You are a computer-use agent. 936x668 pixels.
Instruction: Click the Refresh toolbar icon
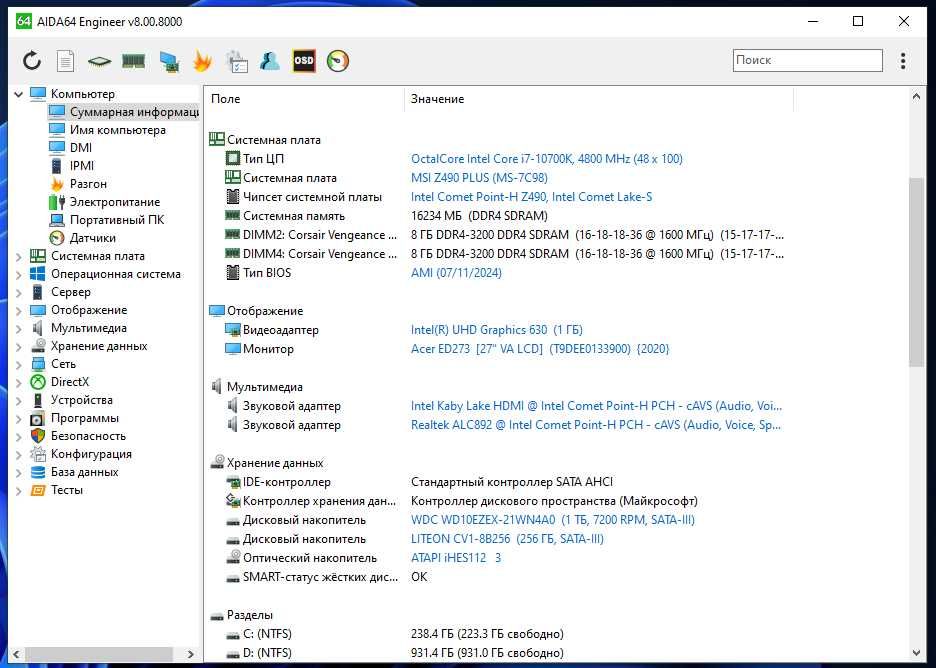pos(32,61)
